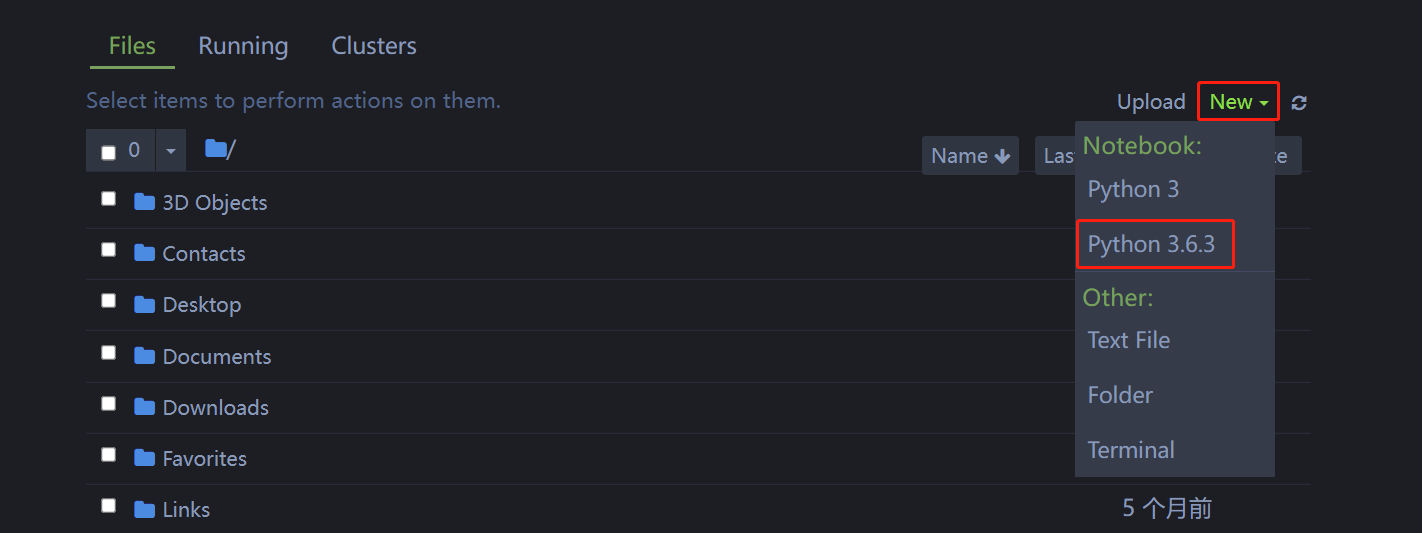Click the root directory breadcrumb folder icon
1422x533 pixels.
pos(216,149)
